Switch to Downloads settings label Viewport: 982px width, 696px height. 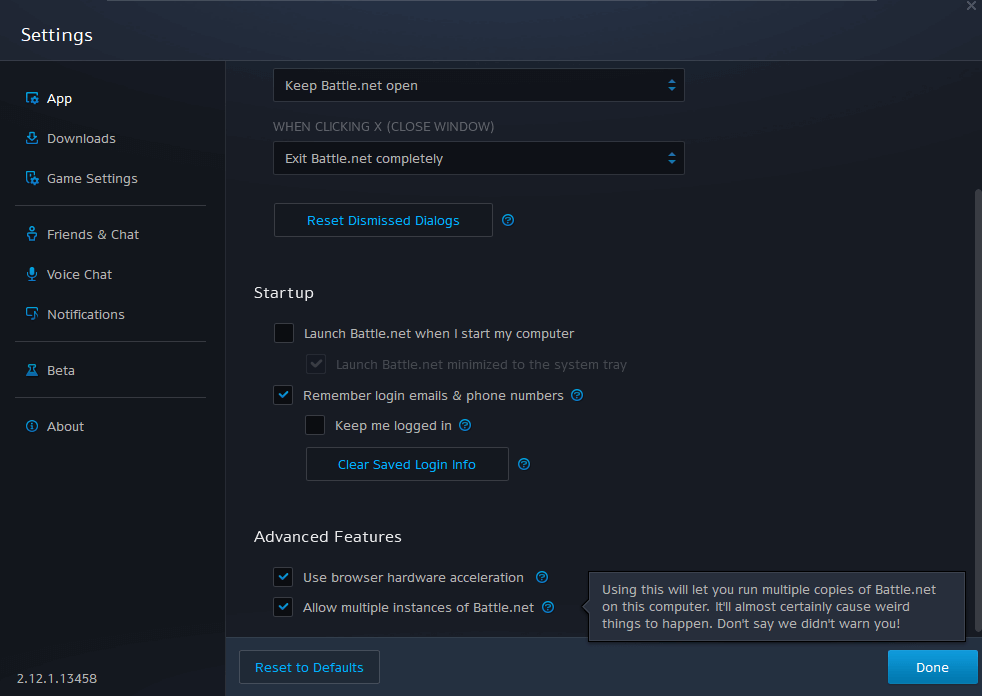point(81,138)
